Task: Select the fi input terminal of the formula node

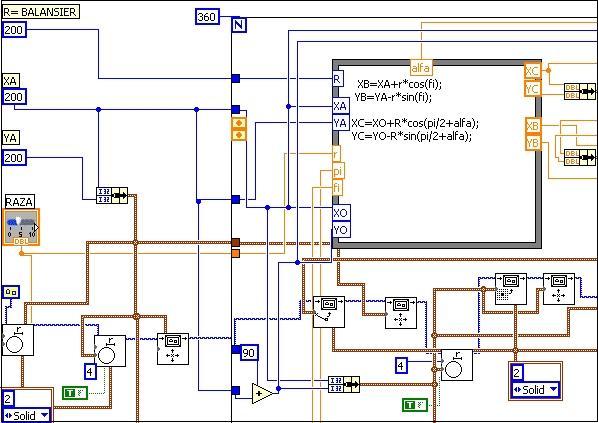Action: (x=337, y=188)
